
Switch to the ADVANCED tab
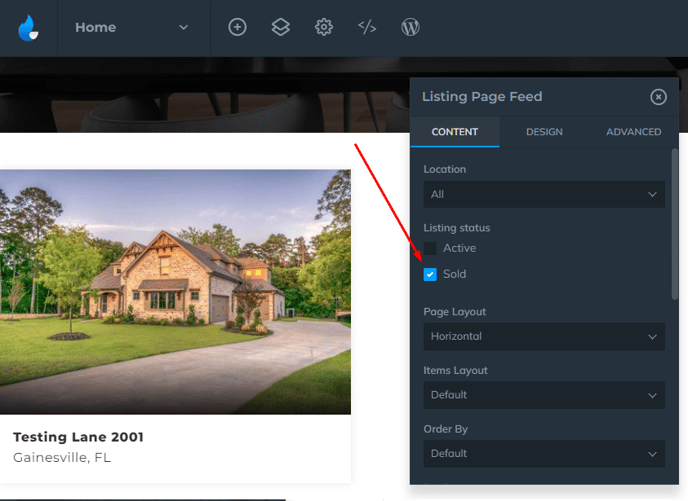click(x=633, y=132)
